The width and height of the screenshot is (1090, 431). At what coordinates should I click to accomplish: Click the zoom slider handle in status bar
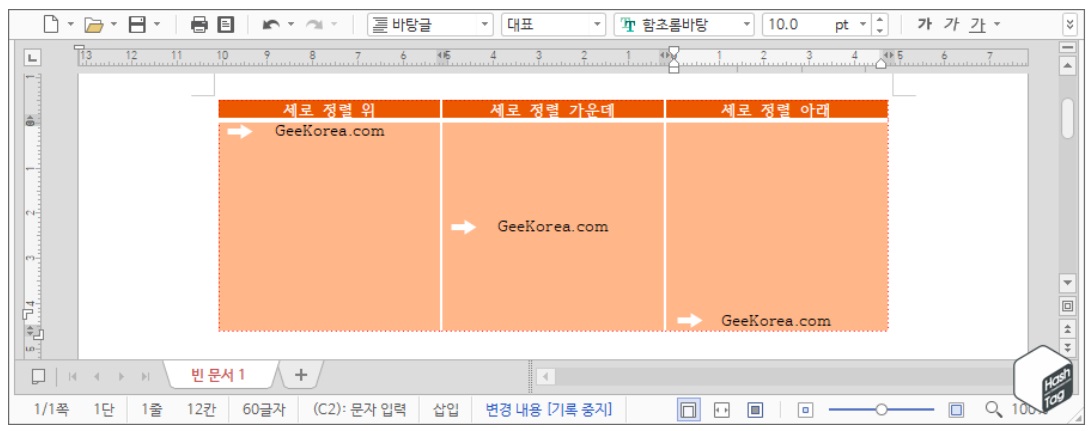881,410
